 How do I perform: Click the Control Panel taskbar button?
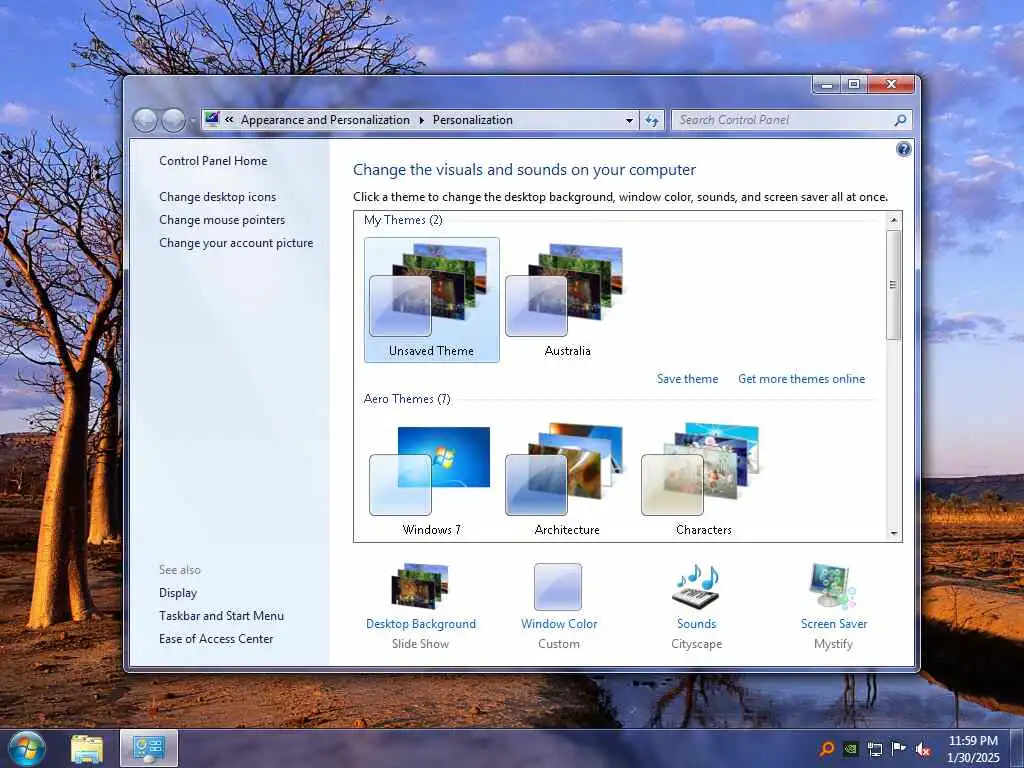pos(149,748)
